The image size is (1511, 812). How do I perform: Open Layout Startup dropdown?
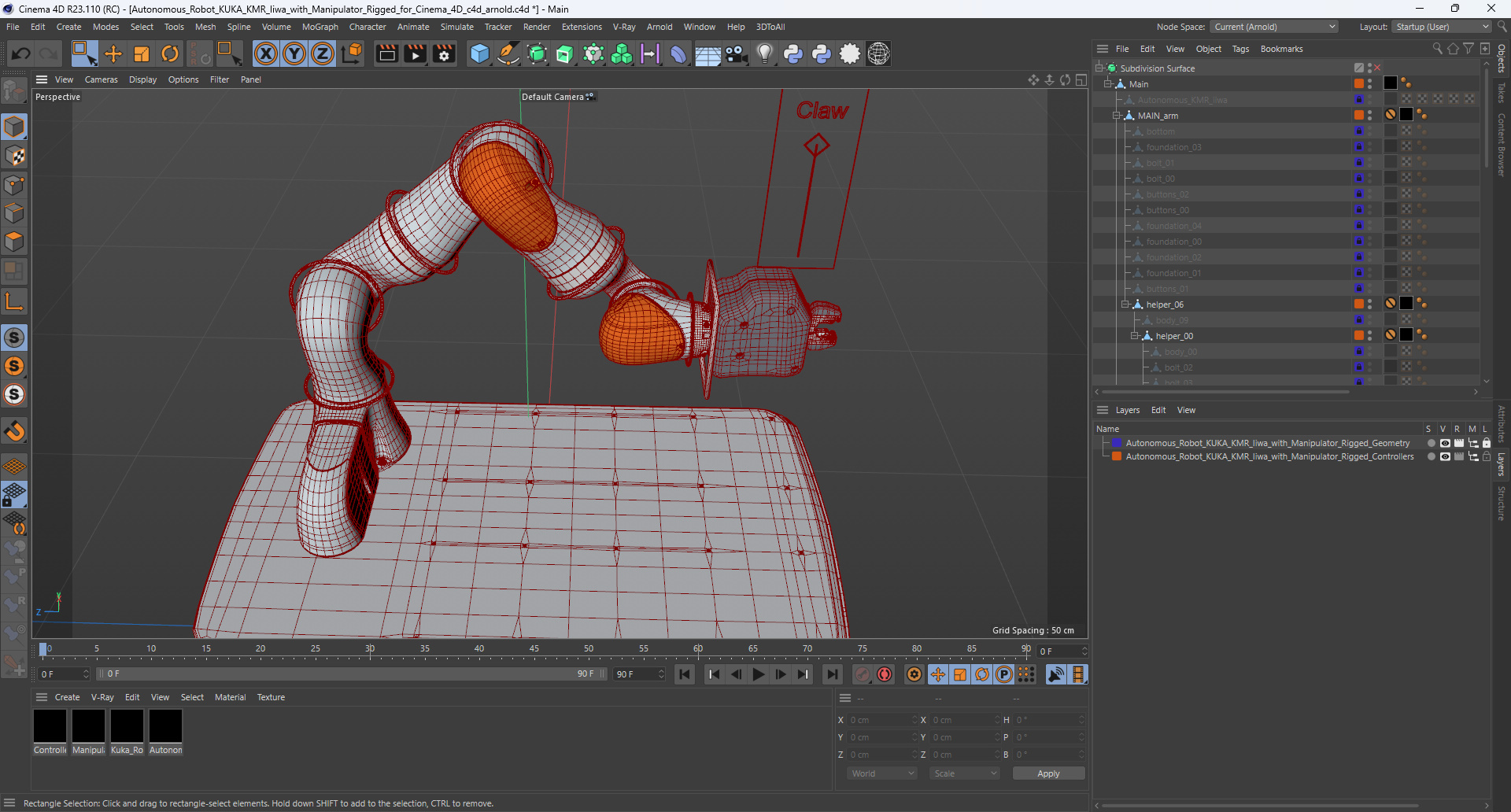tap(1442, 27)
